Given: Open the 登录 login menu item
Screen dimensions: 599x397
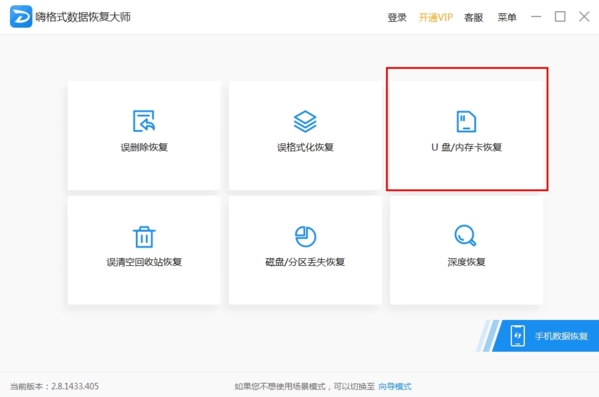Looking at the screenshot, I should point(397,17).
